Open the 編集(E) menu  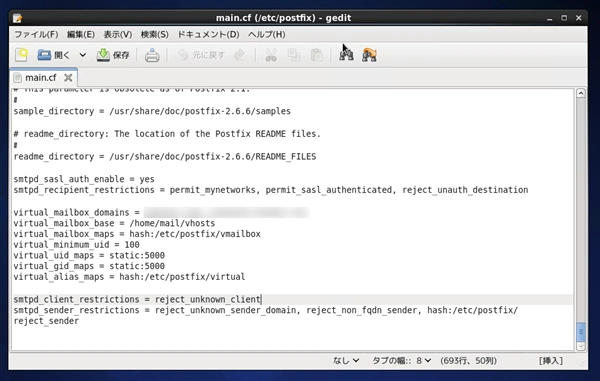point(81,34)
